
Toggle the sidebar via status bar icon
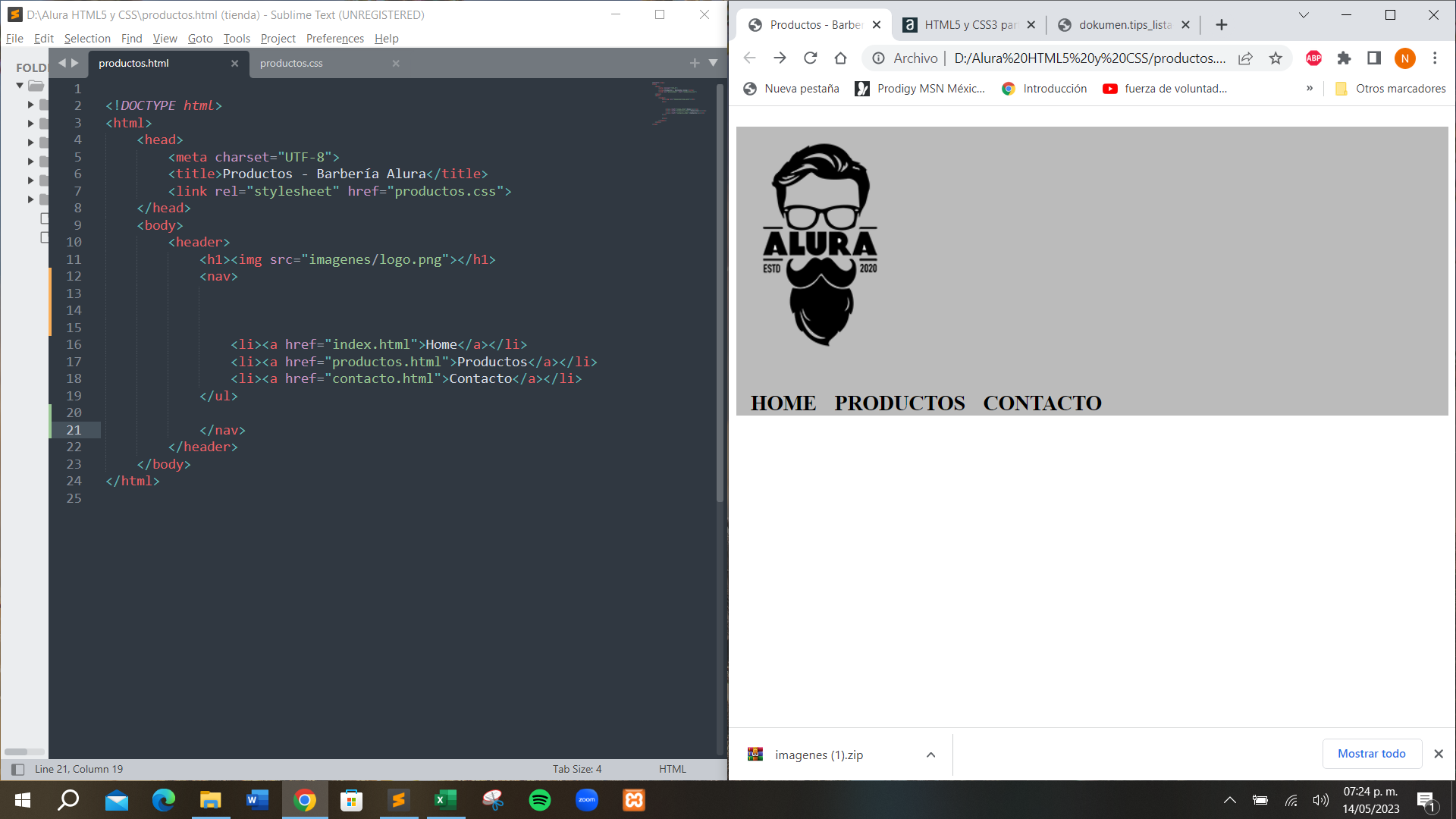17,770
